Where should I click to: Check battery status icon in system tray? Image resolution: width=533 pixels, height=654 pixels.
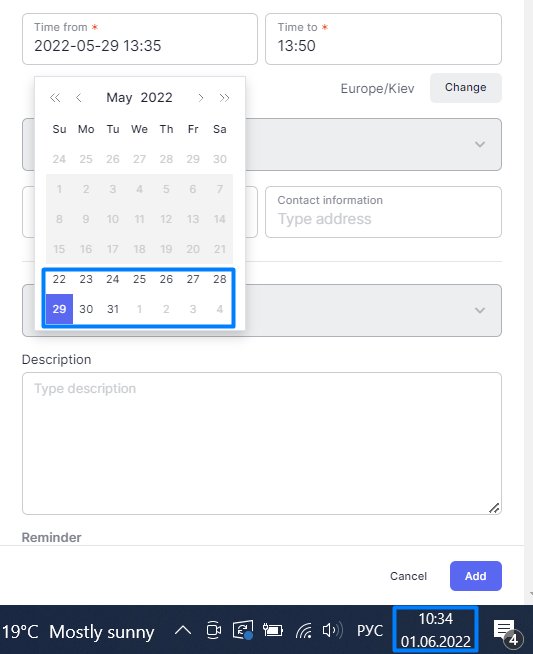pyautogui.click(x=272, y=630)
